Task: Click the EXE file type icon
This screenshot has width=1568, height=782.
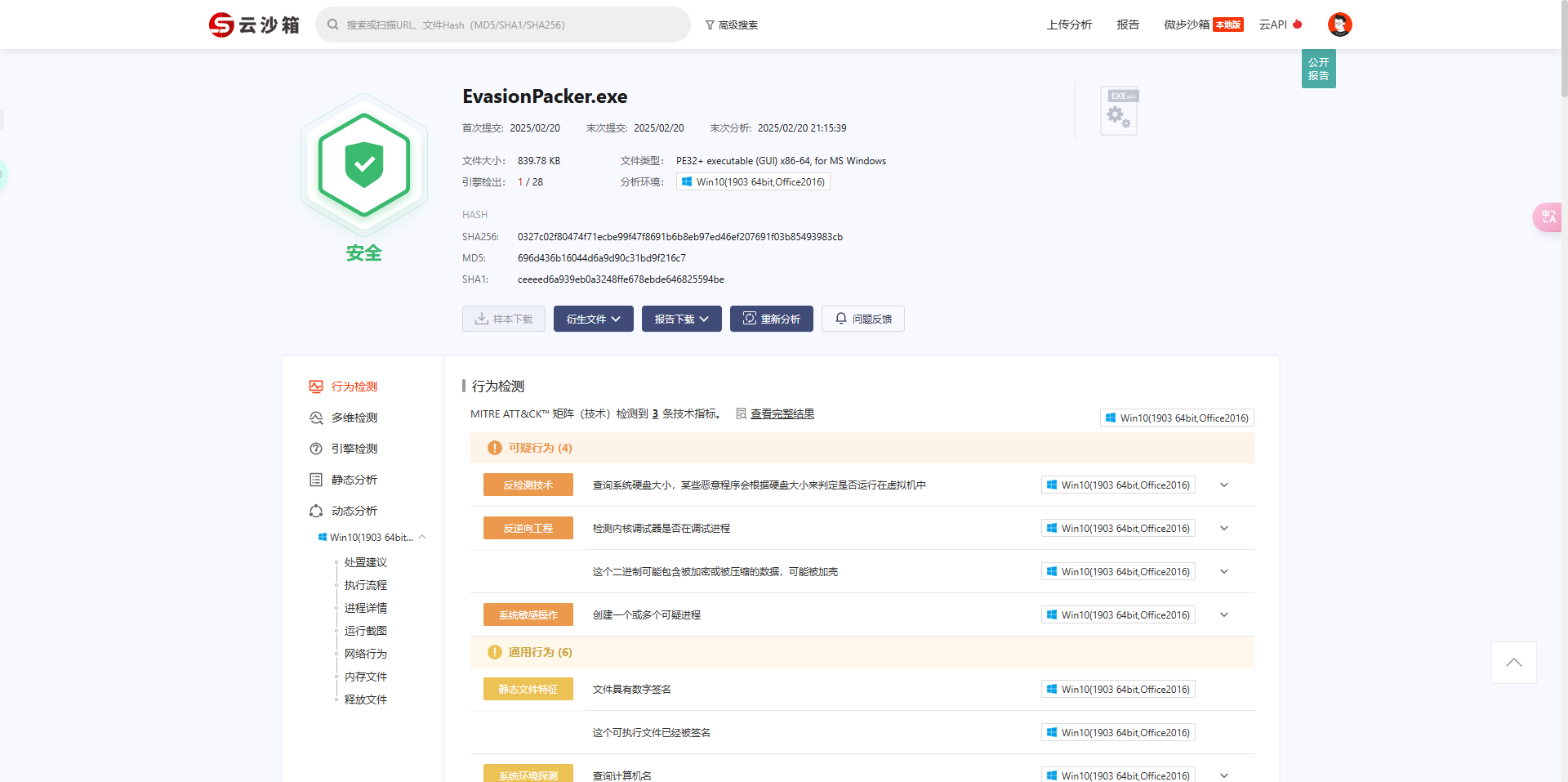Action: pyautogui.click(x=1119, y=110)
